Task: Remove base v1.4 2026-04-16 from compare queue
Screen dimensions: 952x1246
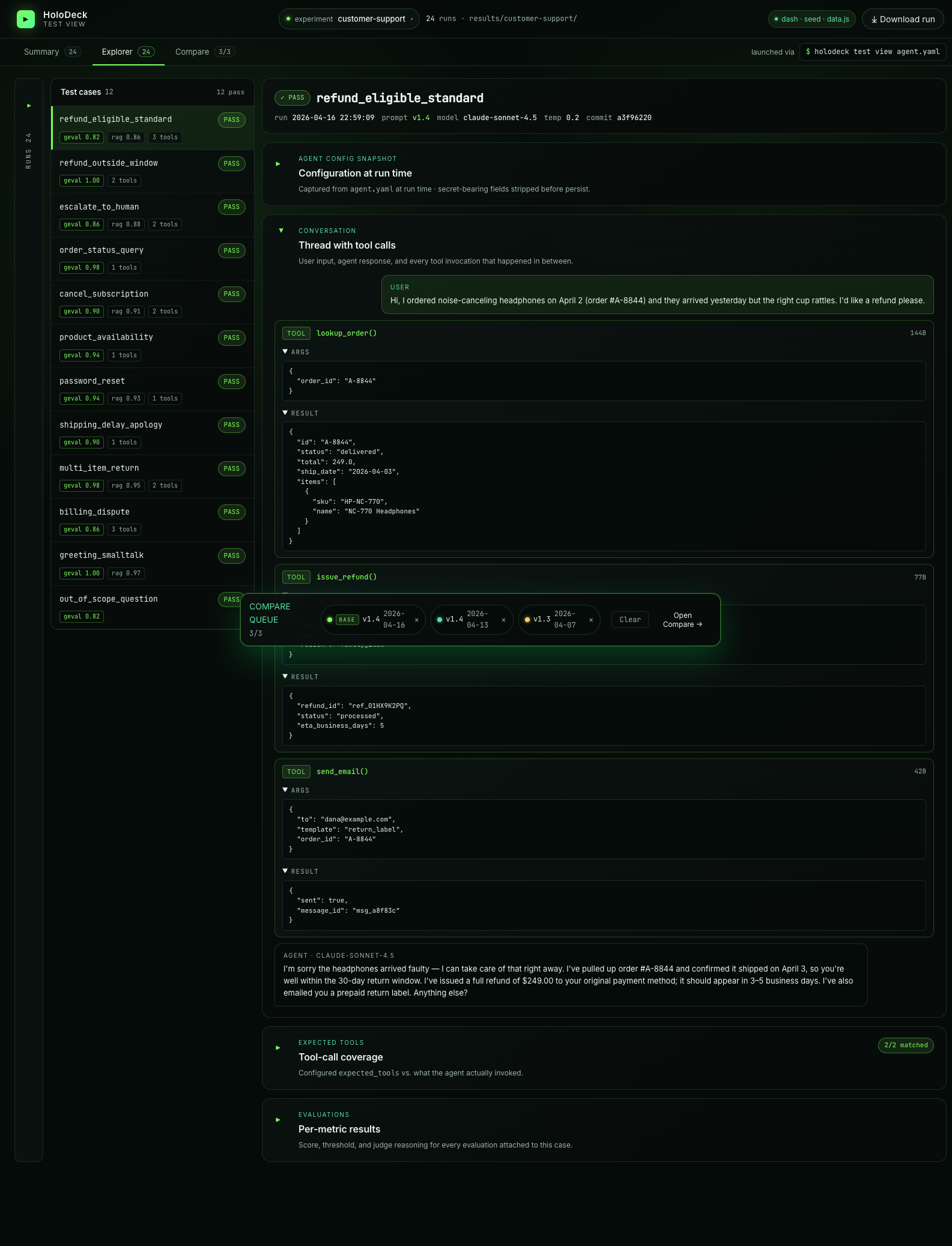Action: [416, 620]
